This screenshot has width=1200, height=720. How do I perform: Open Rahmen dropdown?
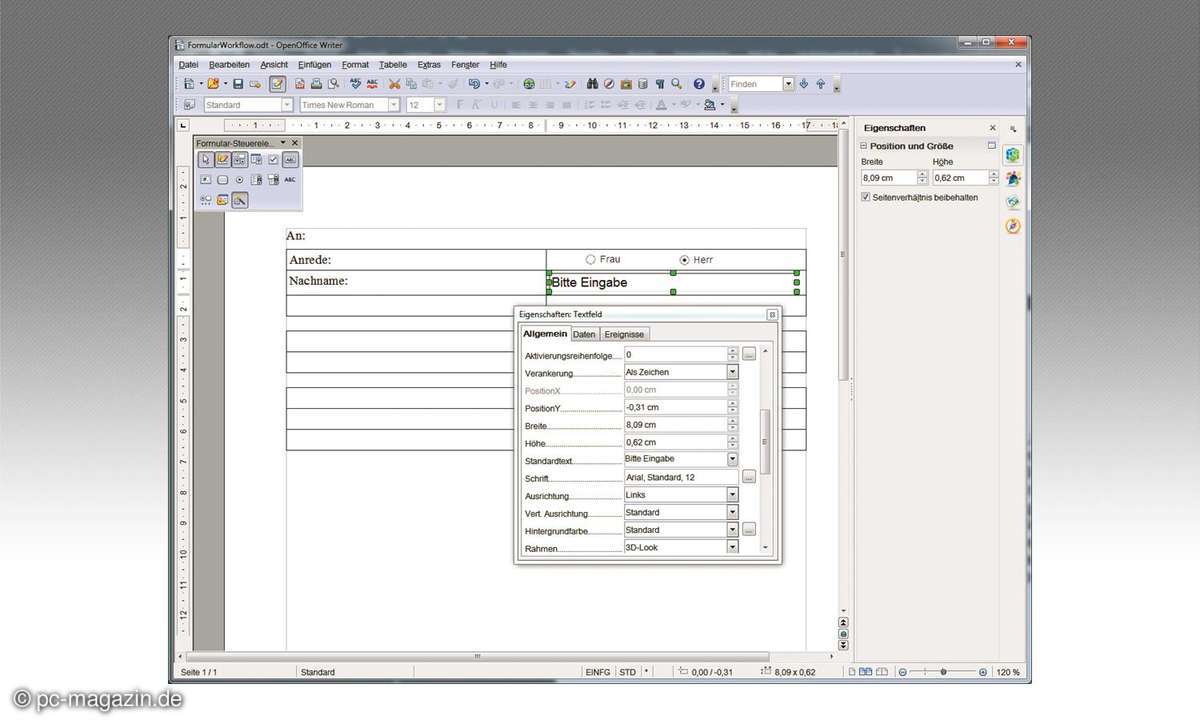coord(732,547)
